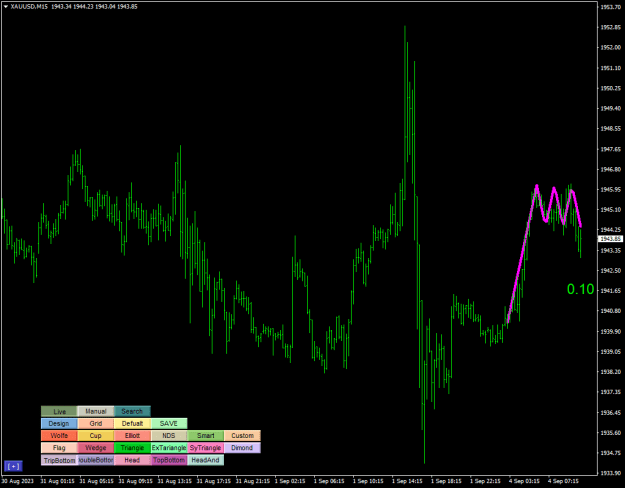Image resolution: width=625 pixels, height=488 pixels.
Task: Select the Smart pattern button
Action: point(206,436)
